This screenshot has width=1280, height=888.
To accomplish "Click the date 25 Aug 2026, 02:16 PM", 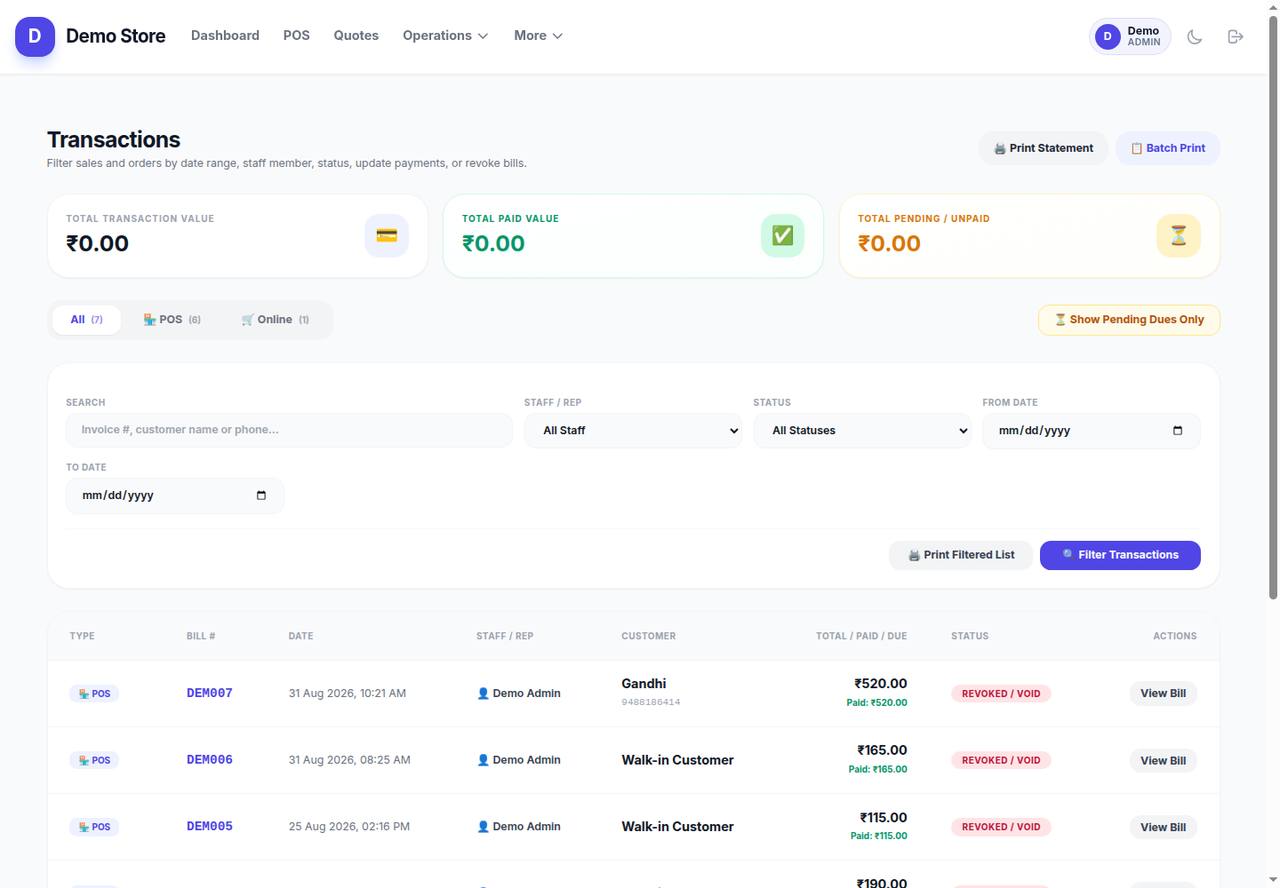I will coord(349,827).
